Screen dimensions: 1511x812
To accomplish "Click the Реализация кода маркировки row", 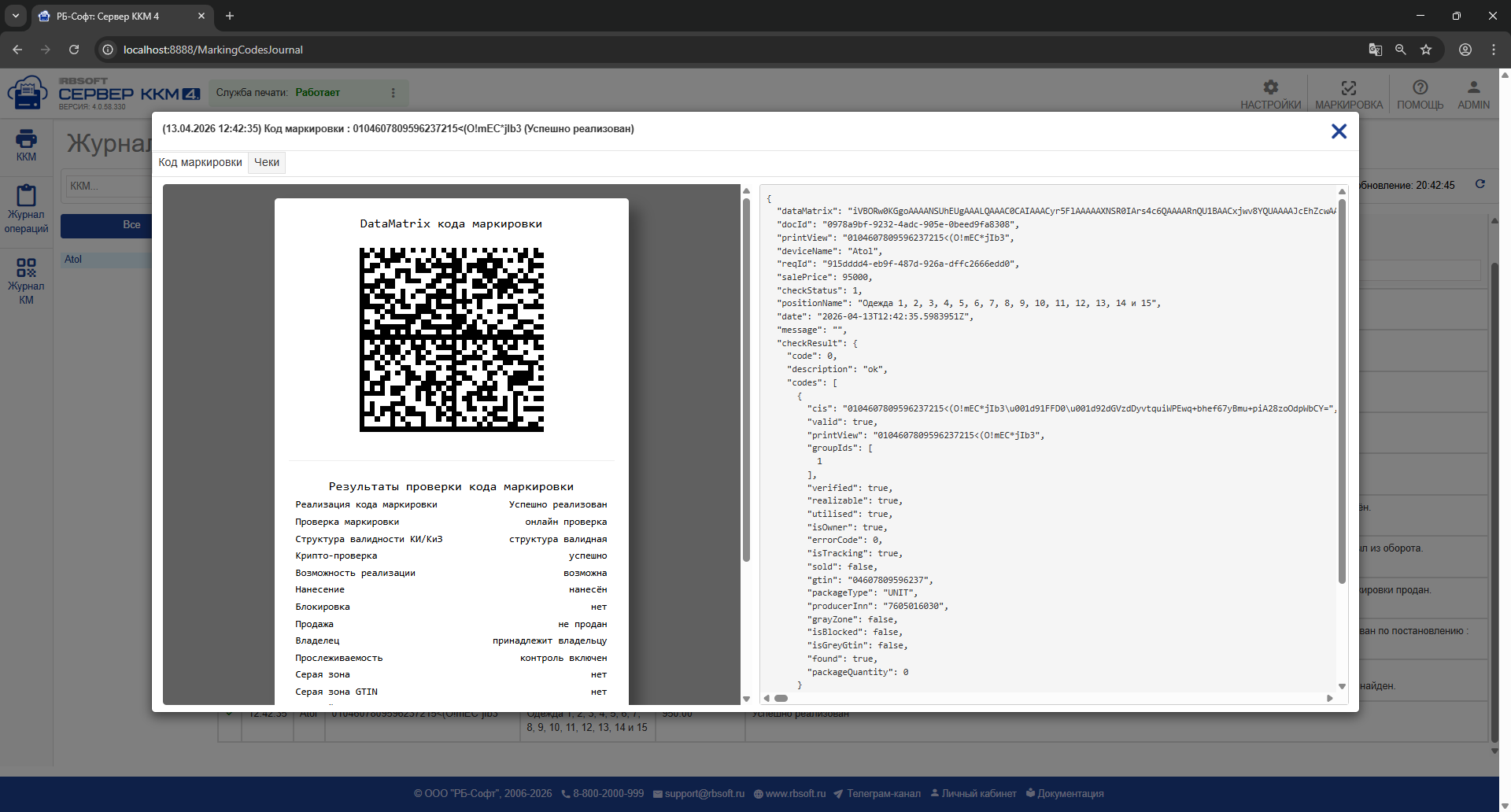I will pyautogui.click(x=451, y=505).
